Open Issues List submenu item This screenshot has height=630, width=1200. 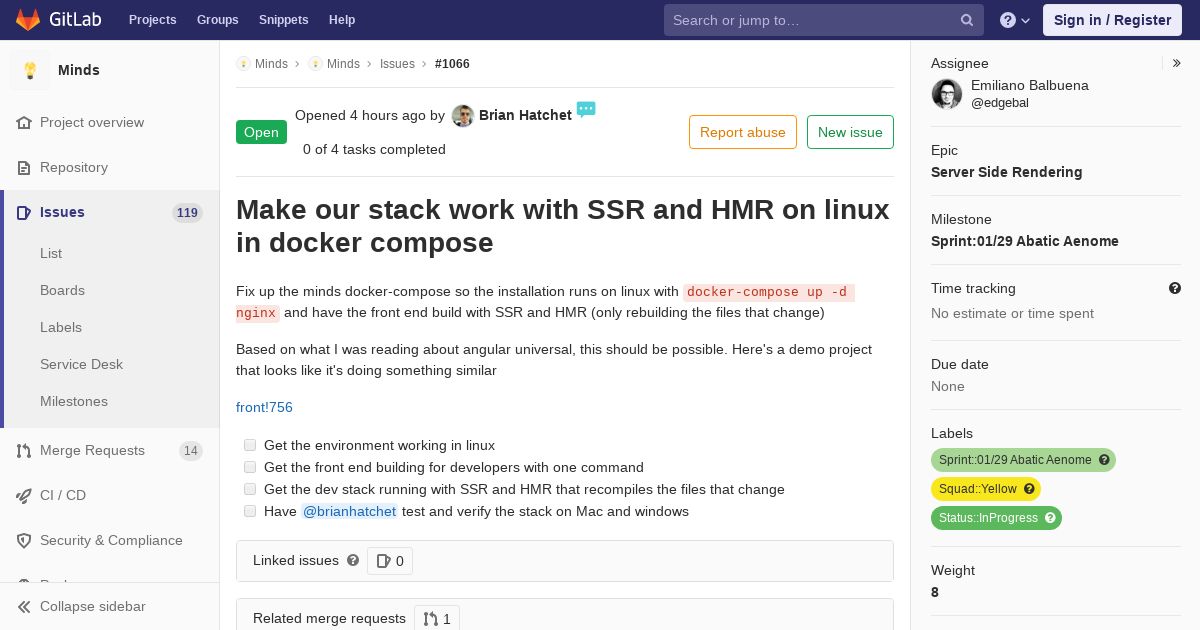51,253
